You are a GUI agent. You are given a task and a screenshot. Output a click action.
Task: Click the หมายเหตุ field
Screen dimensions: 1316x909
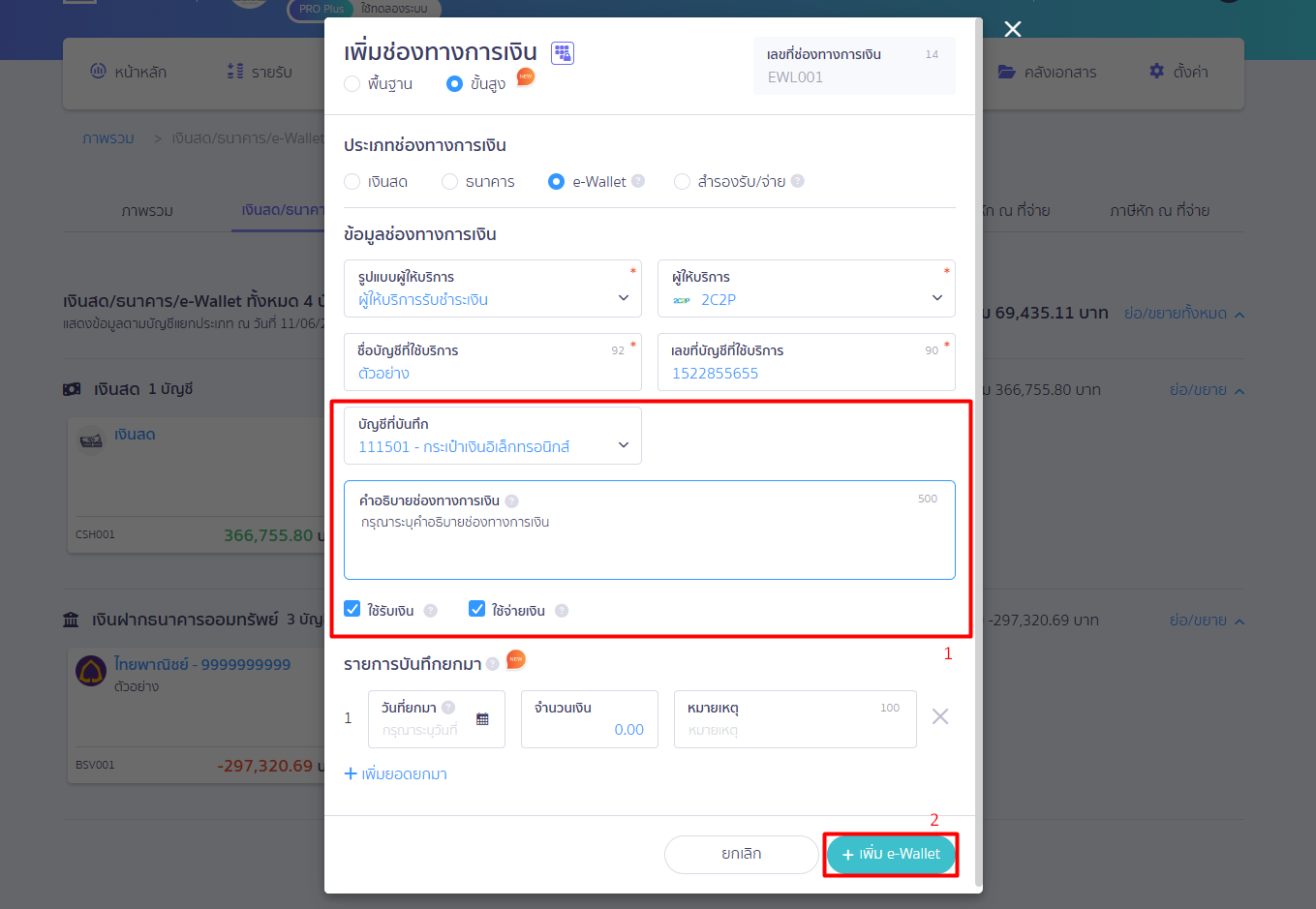click(x=795, y=719)
